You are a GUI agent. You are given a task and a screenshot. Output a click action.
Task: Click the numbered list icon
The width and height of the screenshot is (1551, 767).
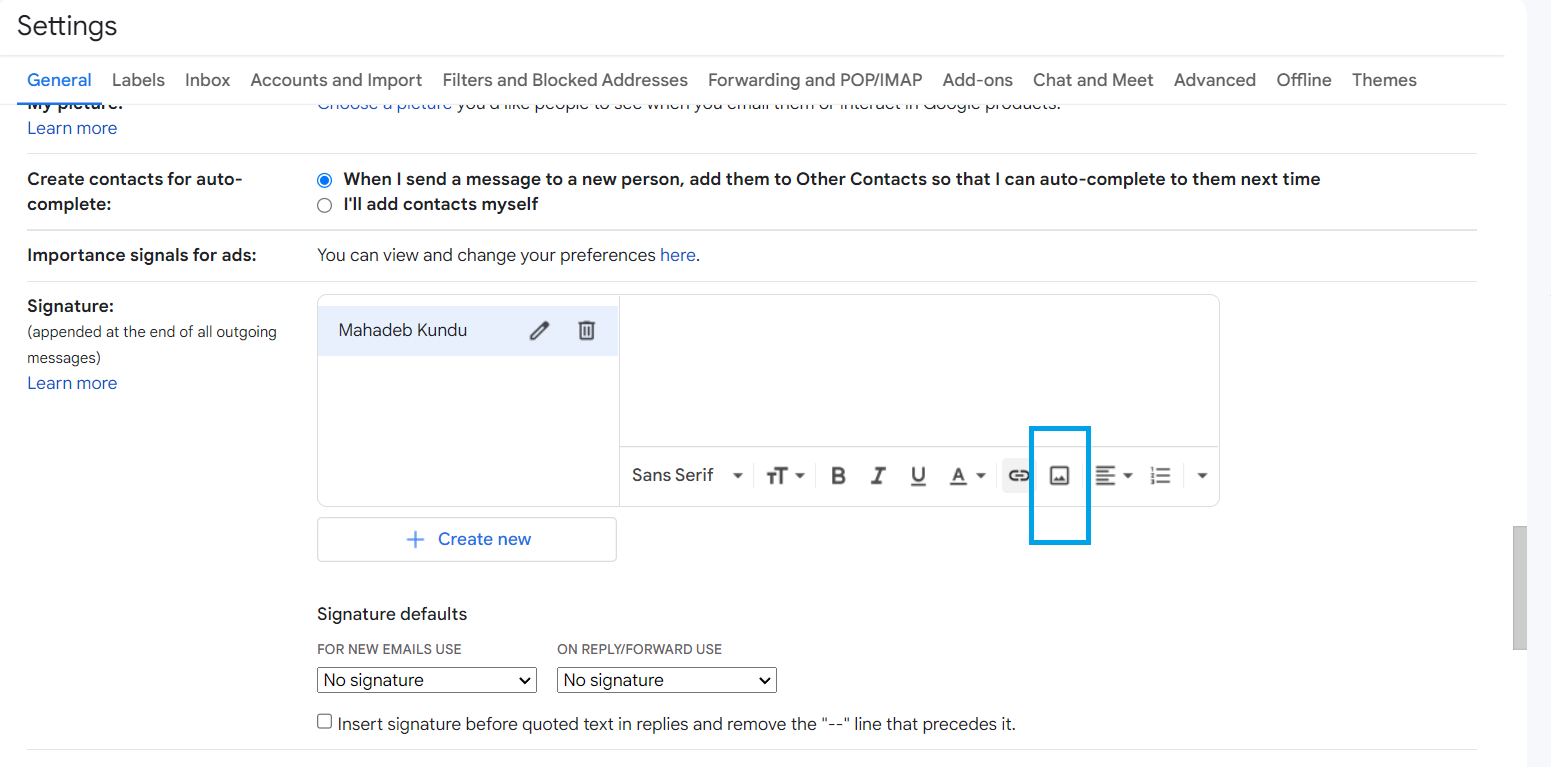pyautogui.click(x=1160, y=476)
